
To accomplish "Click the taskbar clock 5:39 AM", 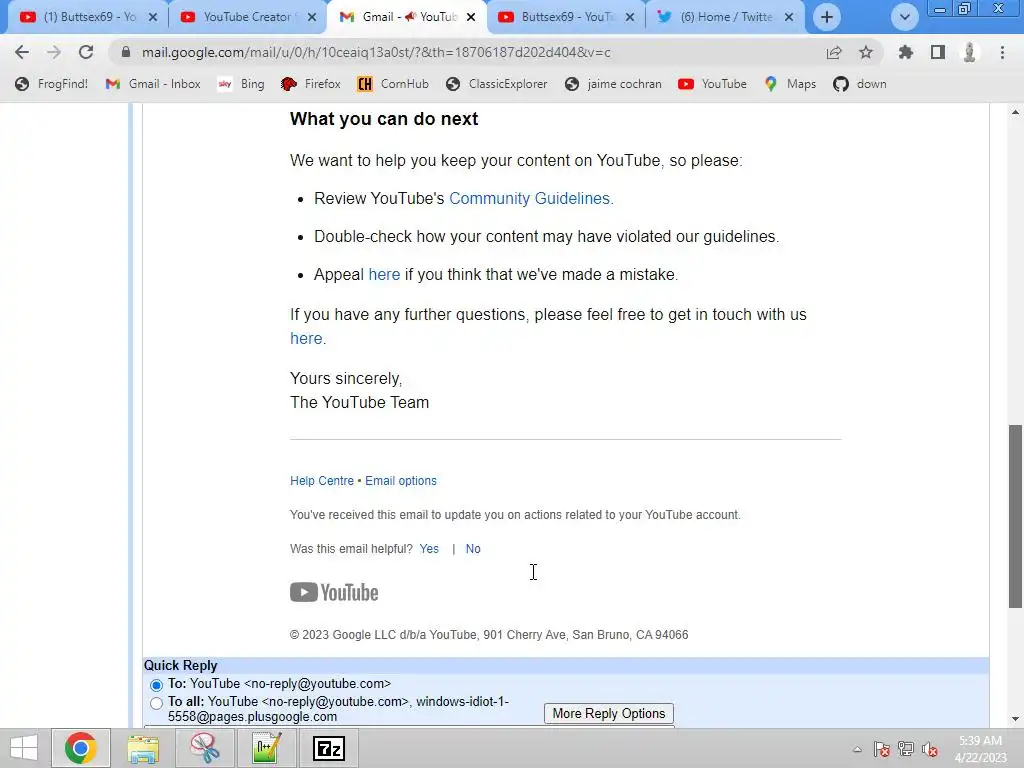I will click(980, 749).
